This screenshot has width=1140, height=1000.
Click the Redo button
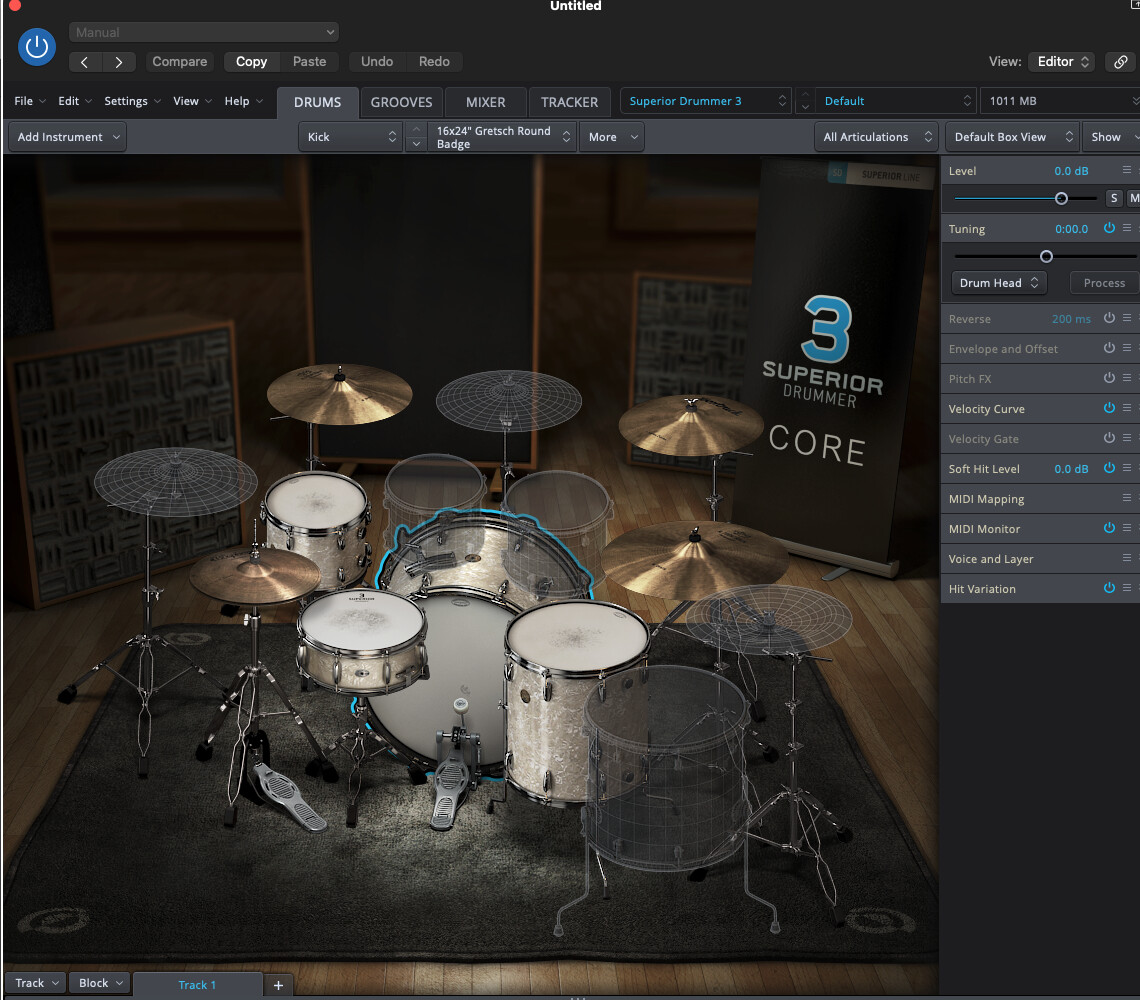[434, 62]
